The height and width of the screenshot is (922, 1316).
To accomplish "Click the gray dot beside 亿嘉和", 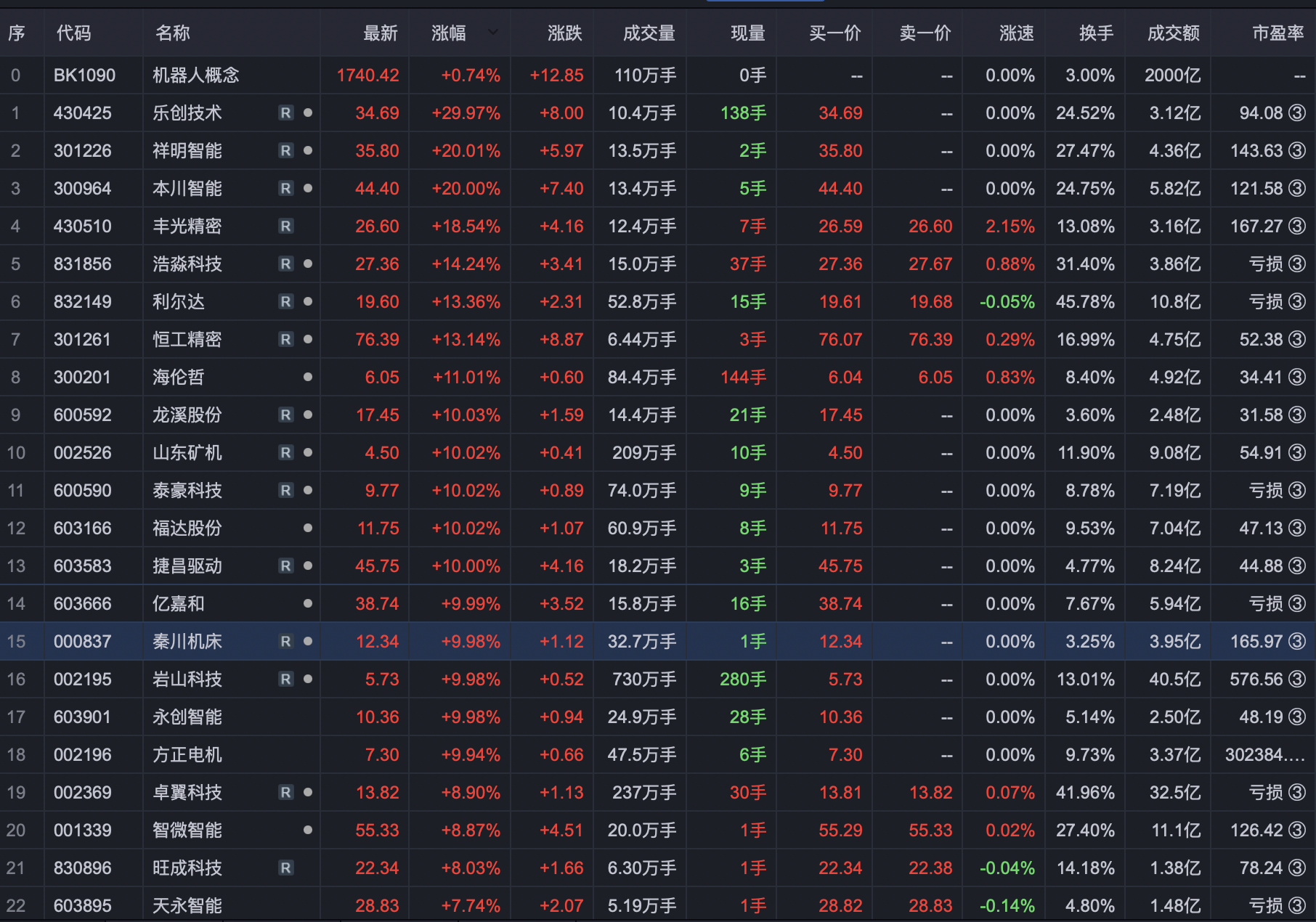I will pyautogui.click(x=308, y=604).
